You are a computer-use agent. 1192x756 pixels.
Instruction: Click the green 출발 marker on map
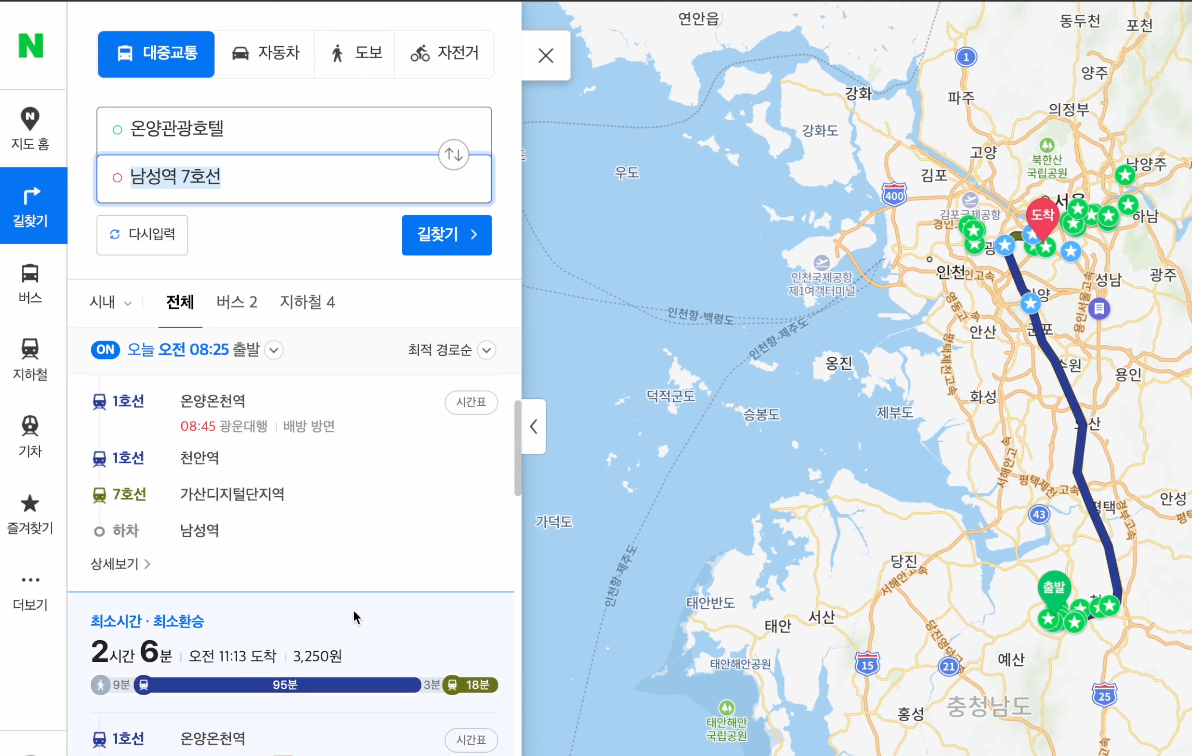(1054, 589)
